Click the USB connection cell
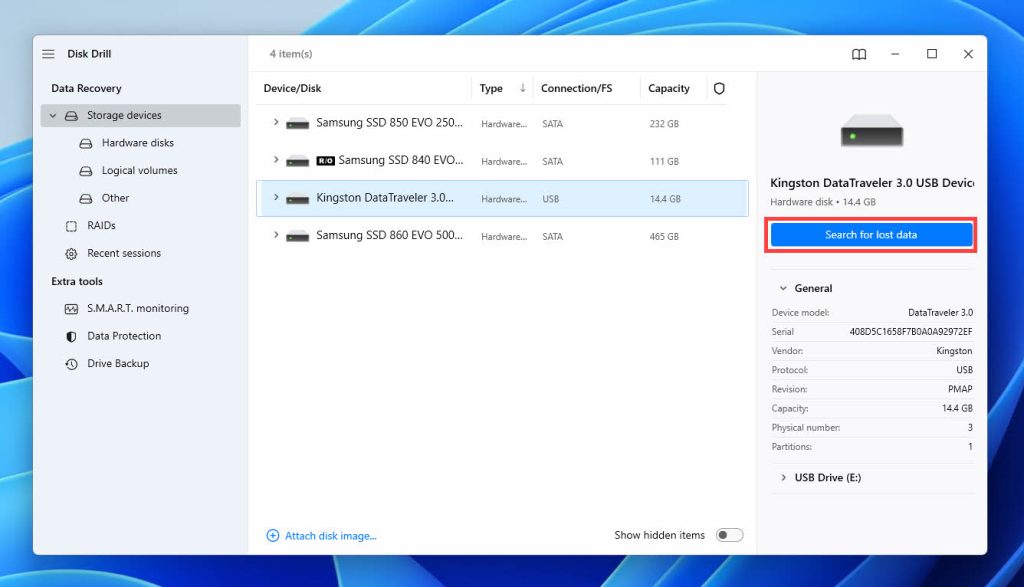The height and width of the screenshot is (587, 1024). tap(551, 199)
